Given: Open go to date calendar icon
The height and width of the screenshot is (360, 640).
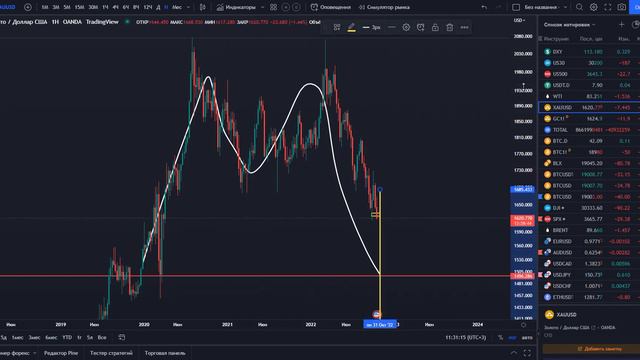Looking at the screenshot, I should [x=122, y=337].
